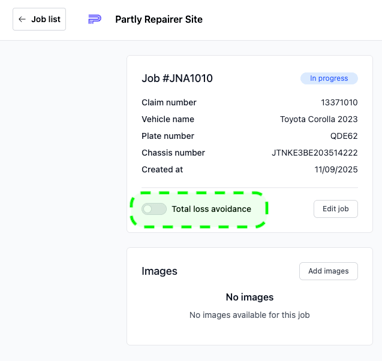Select claim number value 13371010
The image size is (382, 361).
pyautogui.click(x=339, y=102)
